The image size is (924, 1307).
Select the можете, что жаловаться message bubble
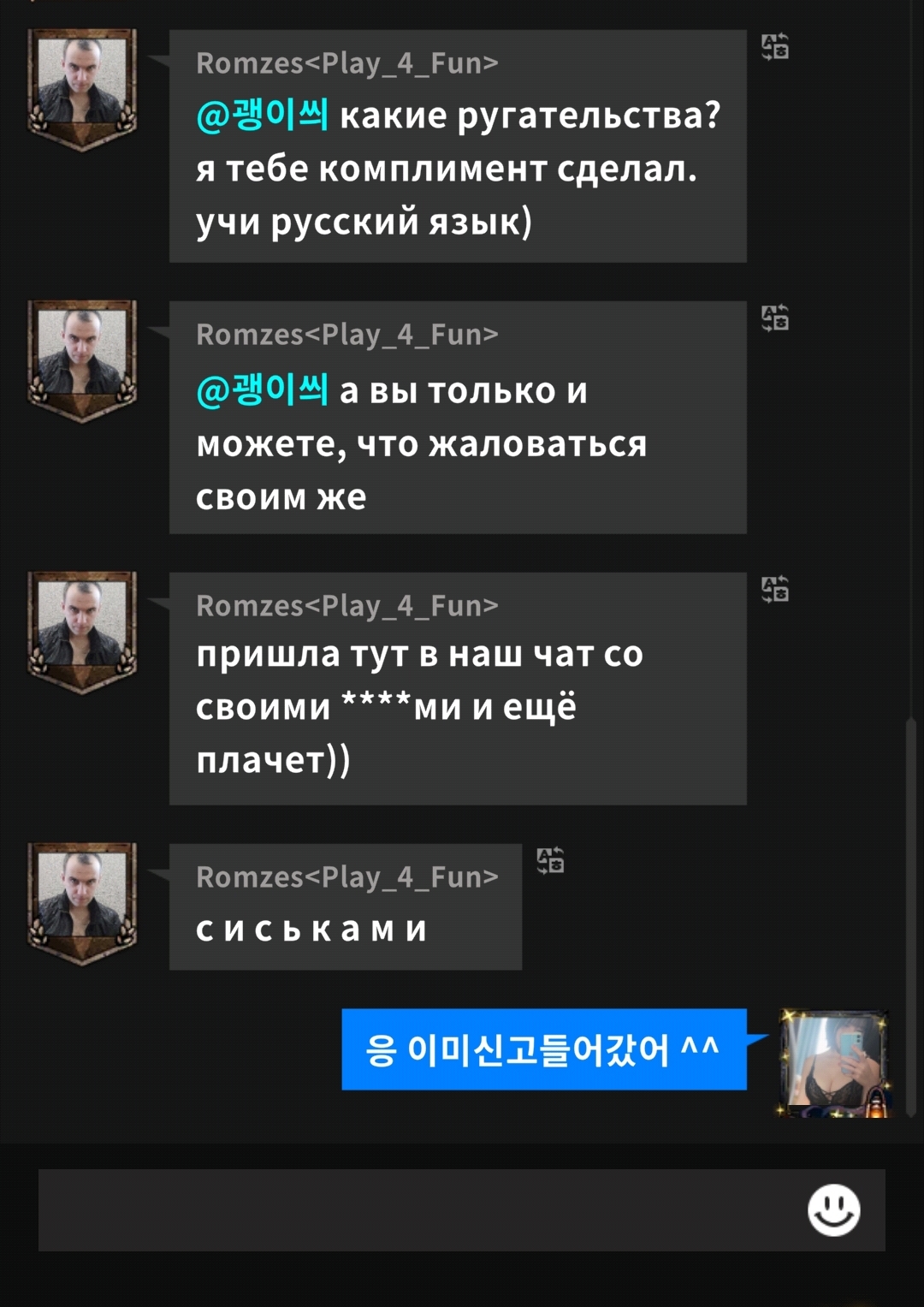(458, 418)
